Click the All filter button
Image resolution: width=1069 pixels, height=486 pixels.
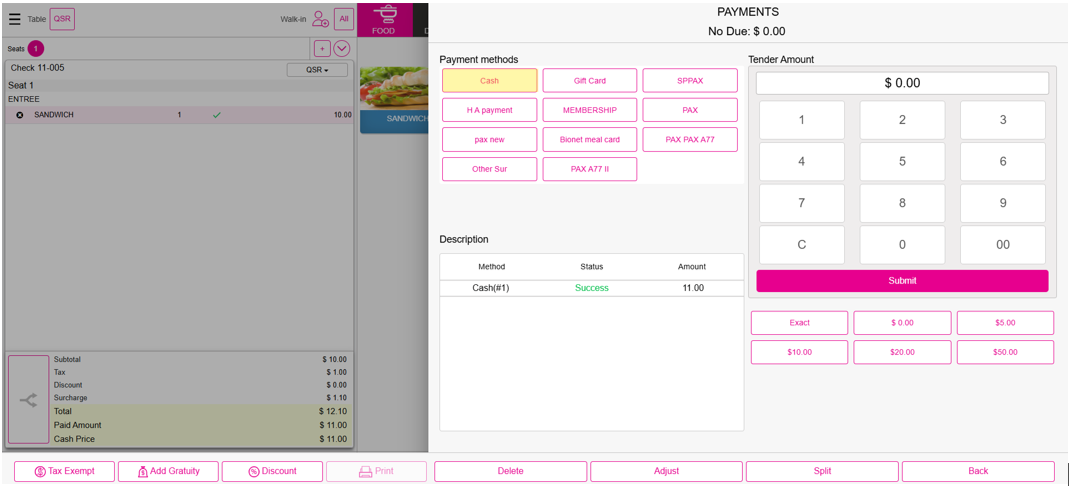[344, 18]
